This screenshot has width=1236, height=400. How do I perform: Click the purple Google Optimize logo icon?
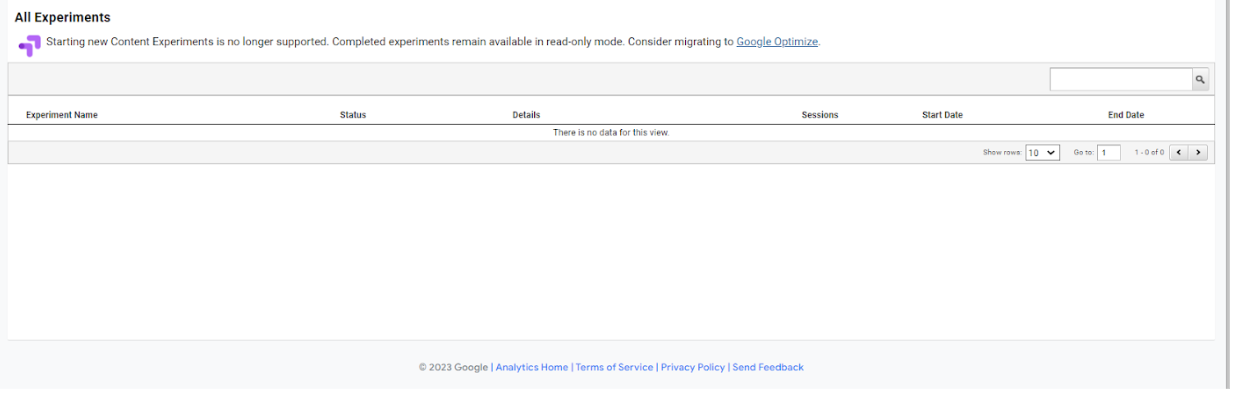click(30, 45)
